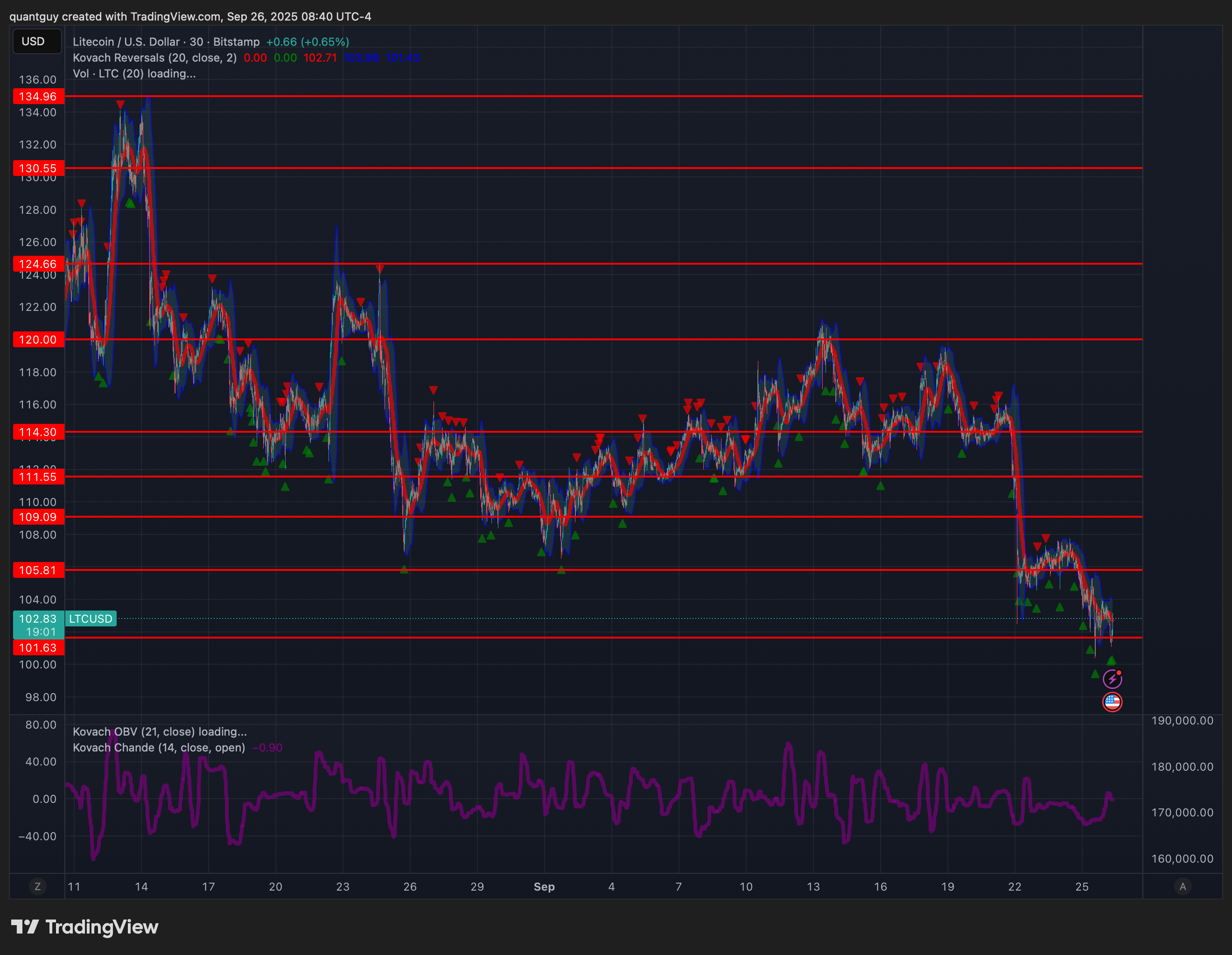Click the US flag economic events icon
The height and width of the screenshot is (955, 1232).
click(x=1113, y=702)
